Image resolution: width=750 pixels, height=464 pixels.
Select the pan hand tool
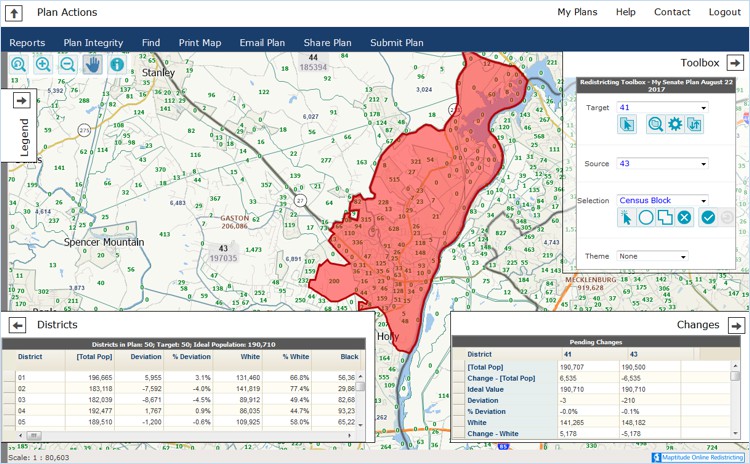(92, 65)
